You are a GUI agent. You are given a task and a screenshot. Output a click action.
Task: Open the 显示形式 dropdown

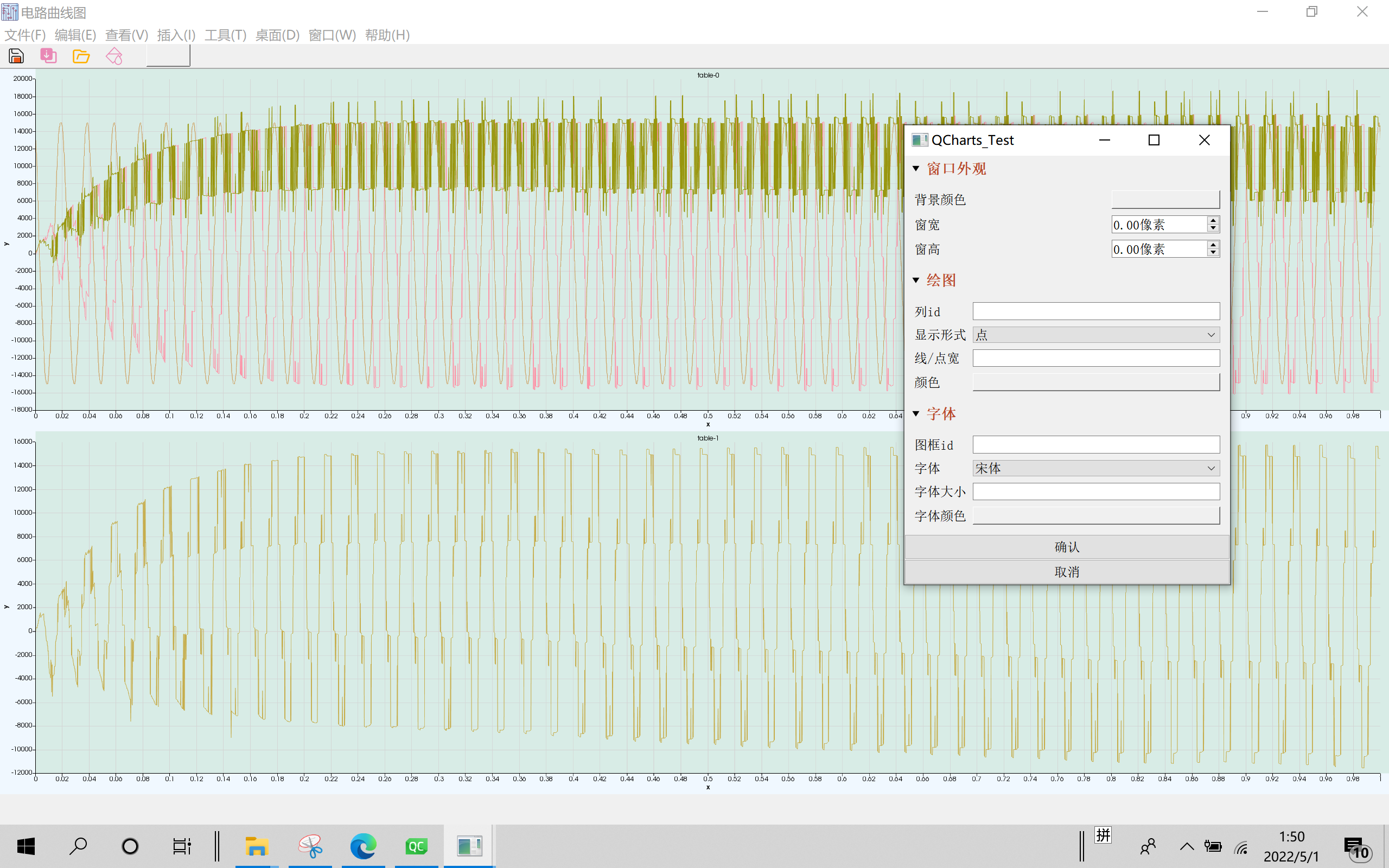(x=1095, y=335)
